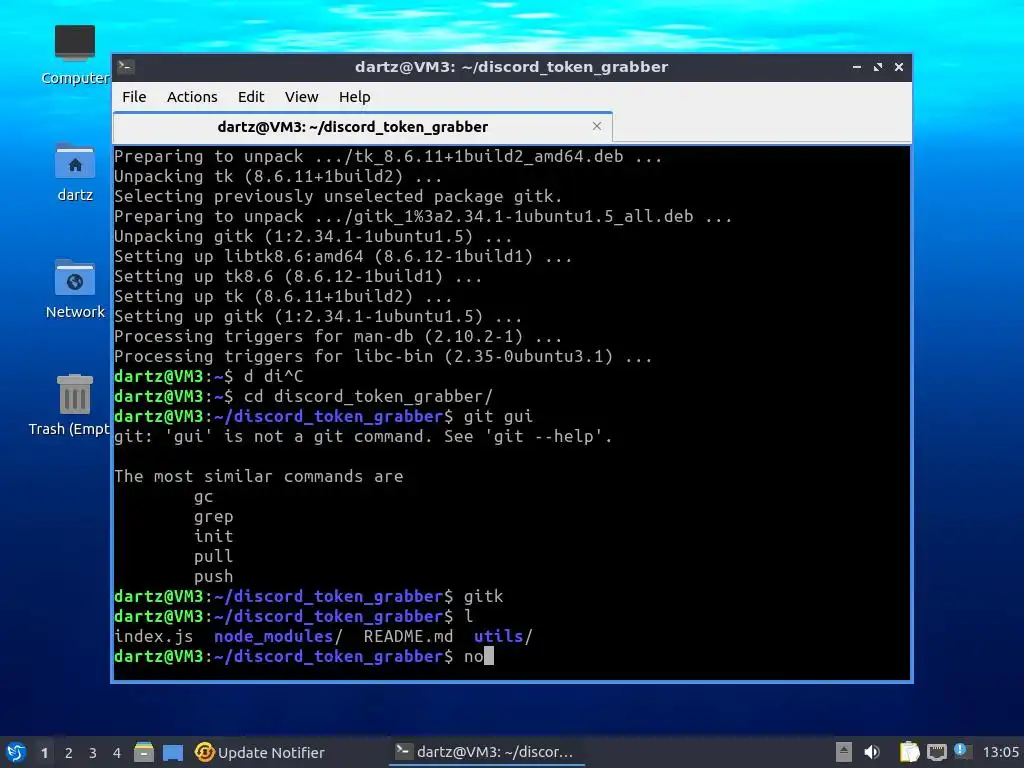Open the volume control tray icon
This screenshot has height=768, width=1024.
point(872,752)
